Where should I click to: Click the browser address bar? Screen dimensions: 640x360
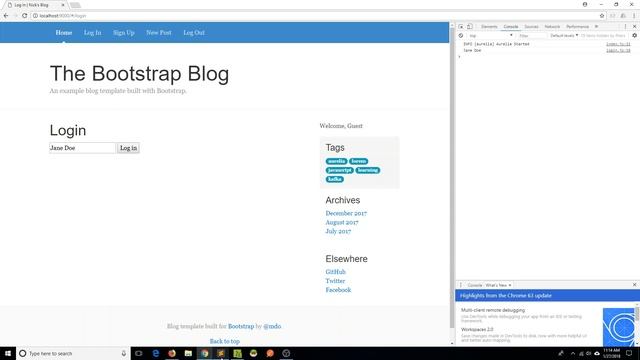[x=314, y=16]
